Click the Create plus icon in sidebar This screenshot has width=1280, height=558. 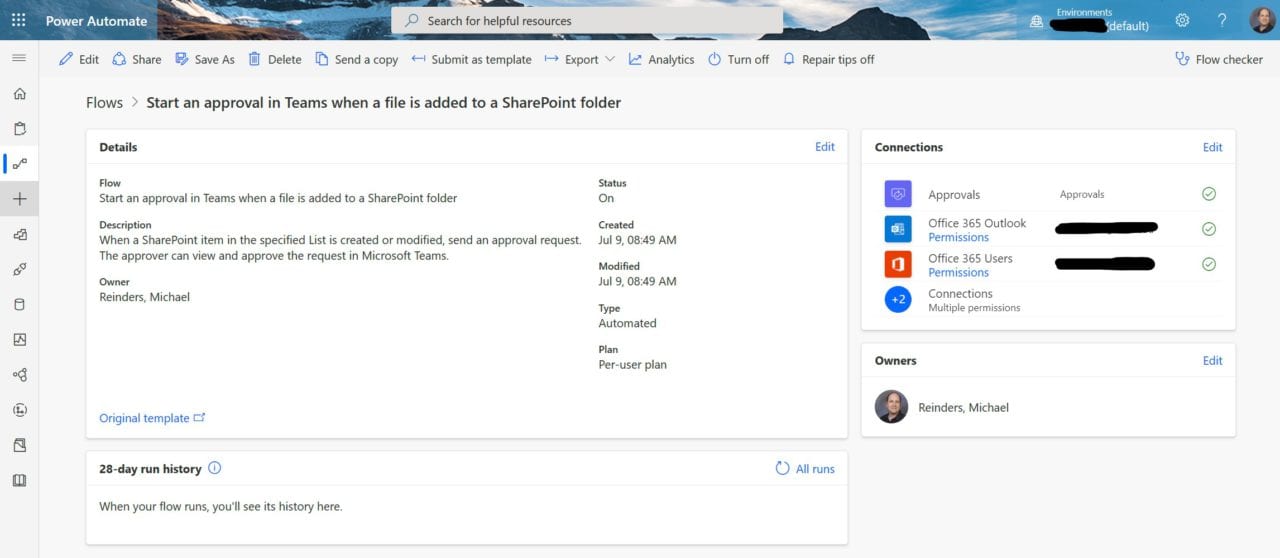19,199
